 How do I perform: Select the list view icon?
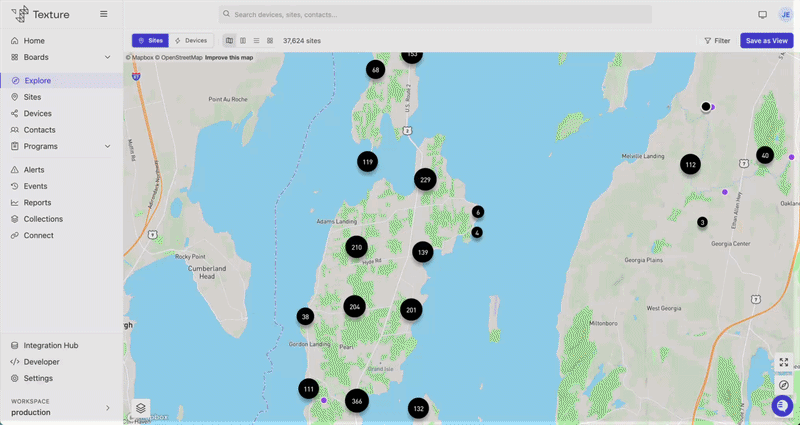(257, 41)
